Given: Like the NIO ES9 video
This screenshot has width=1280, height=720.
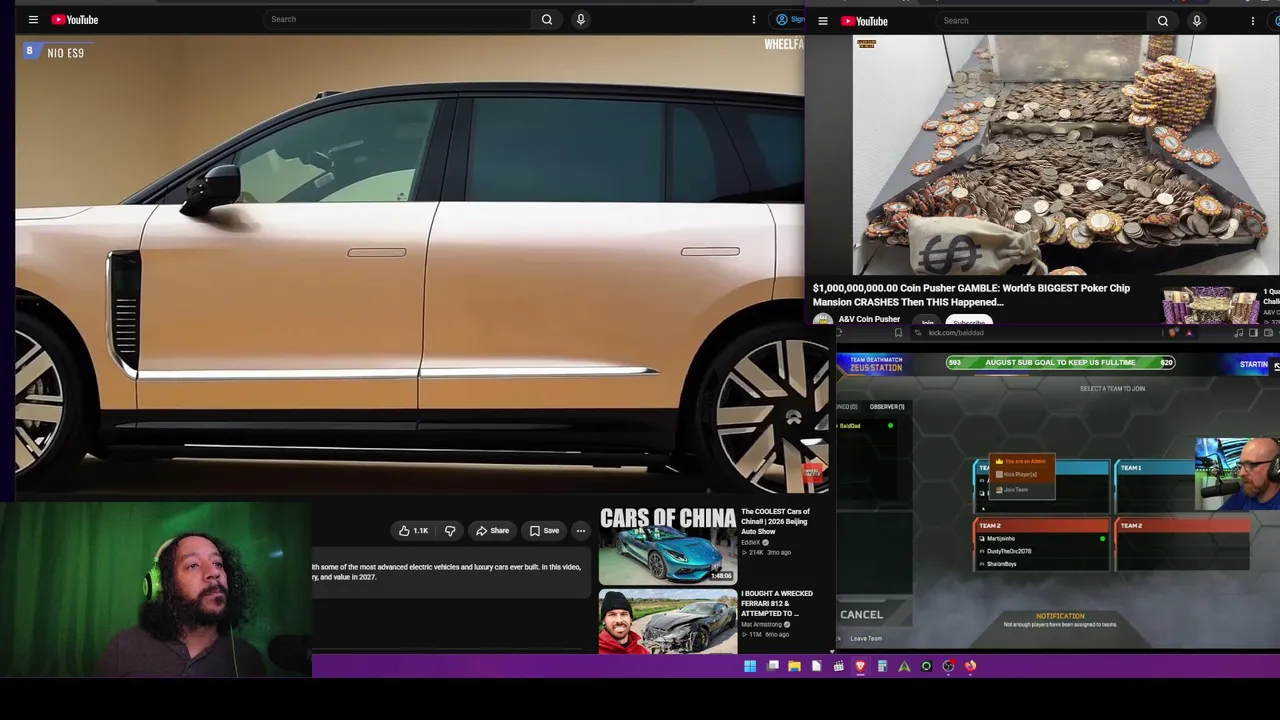Looking at the screenshot, I should pyautogui.click(x=413, y=531).
